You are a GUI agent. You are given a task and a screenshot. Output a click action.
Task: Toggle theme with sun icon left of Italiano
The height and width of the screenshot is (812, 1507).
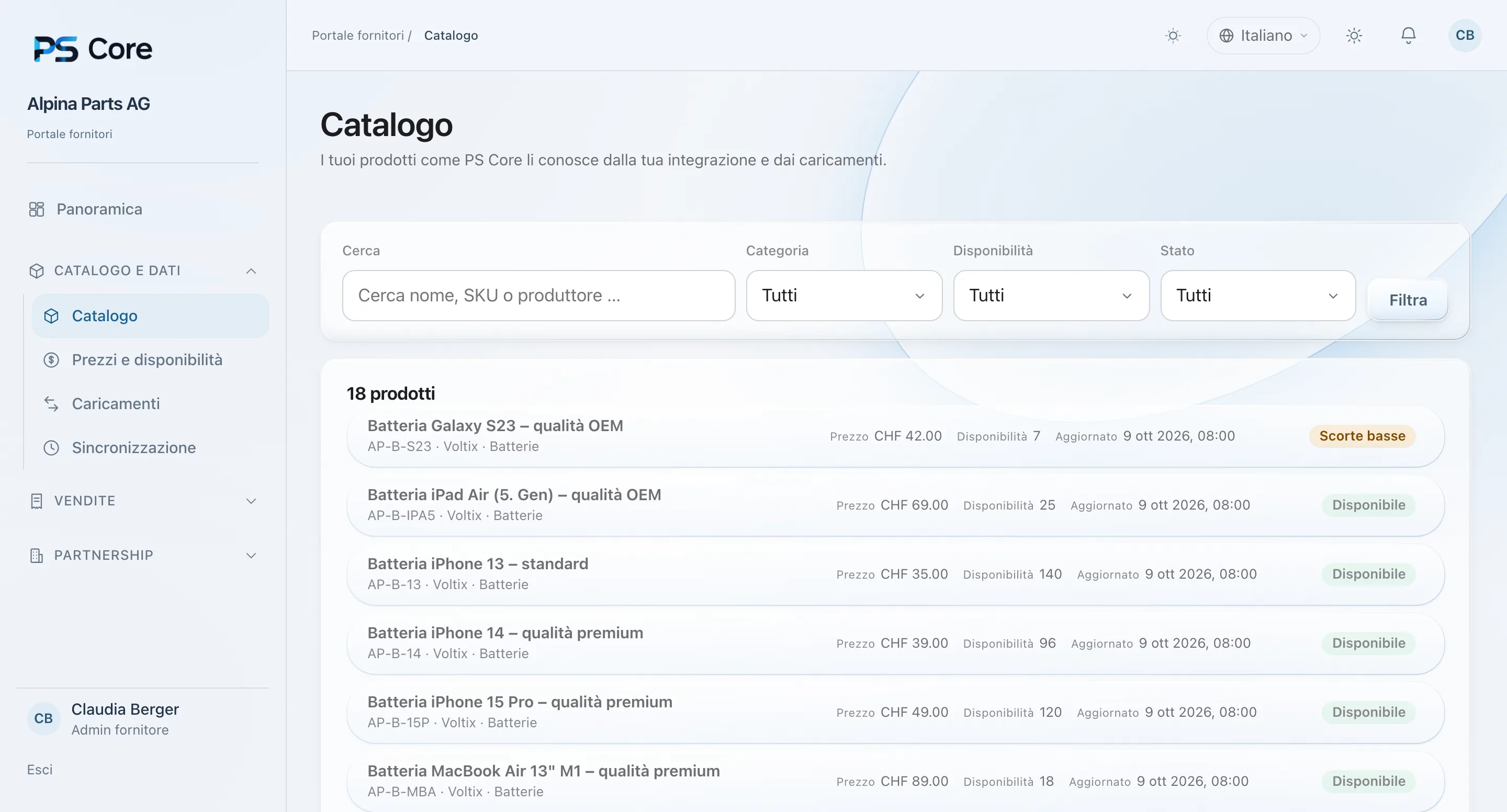pos(1173,36)
